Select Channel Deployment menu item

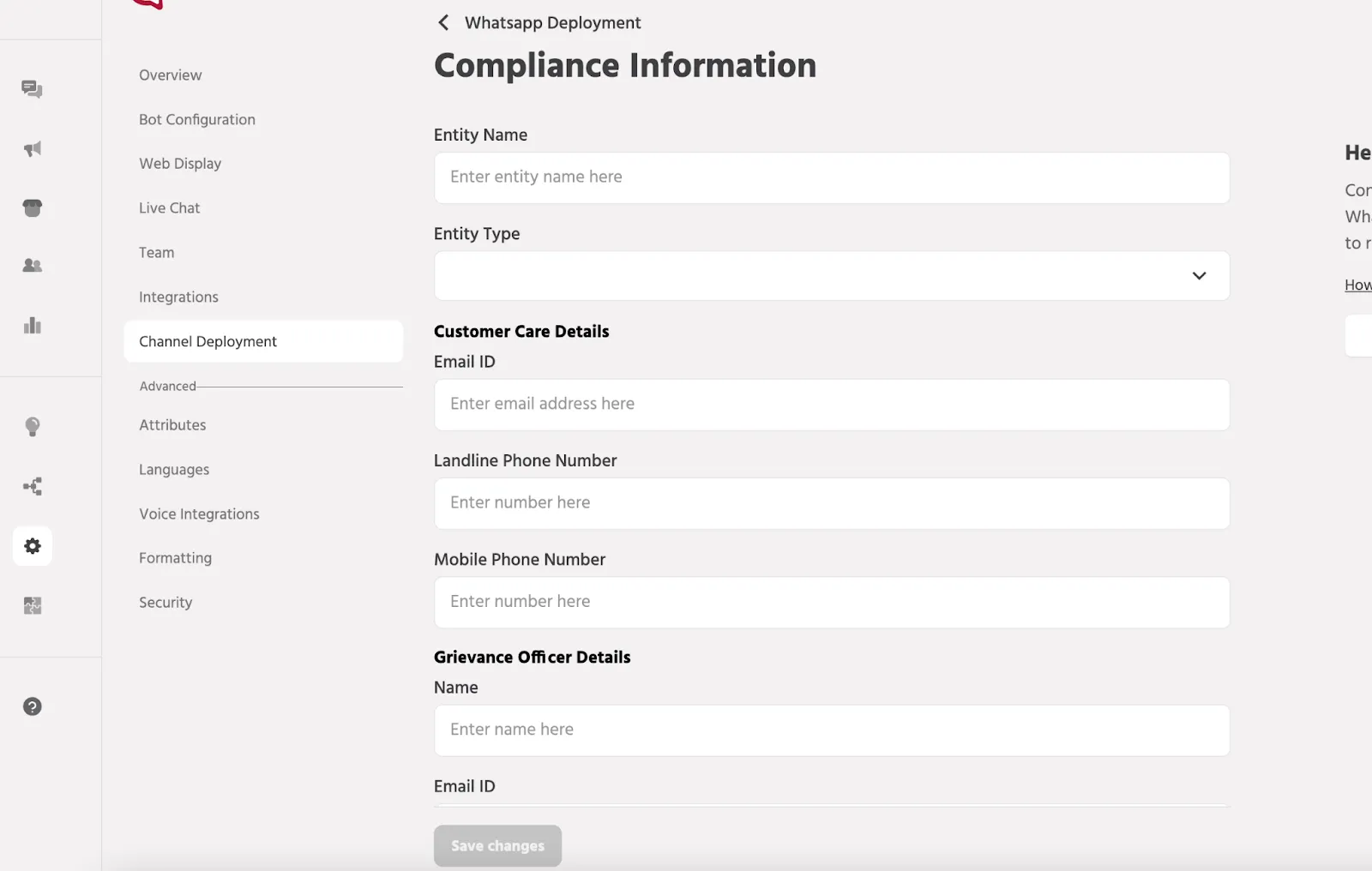click(x=263, y=341)
